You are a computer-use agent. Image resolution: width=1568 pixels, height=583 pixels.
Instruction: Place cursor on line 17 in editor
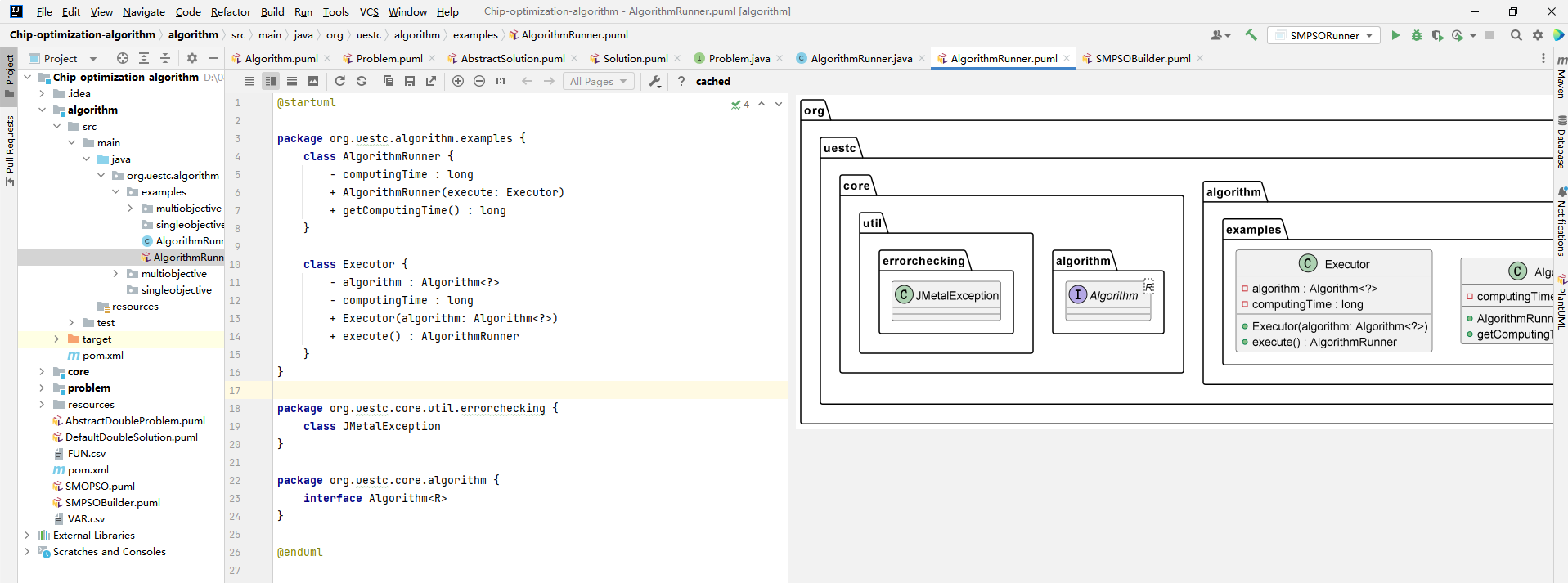click(532, 390)
